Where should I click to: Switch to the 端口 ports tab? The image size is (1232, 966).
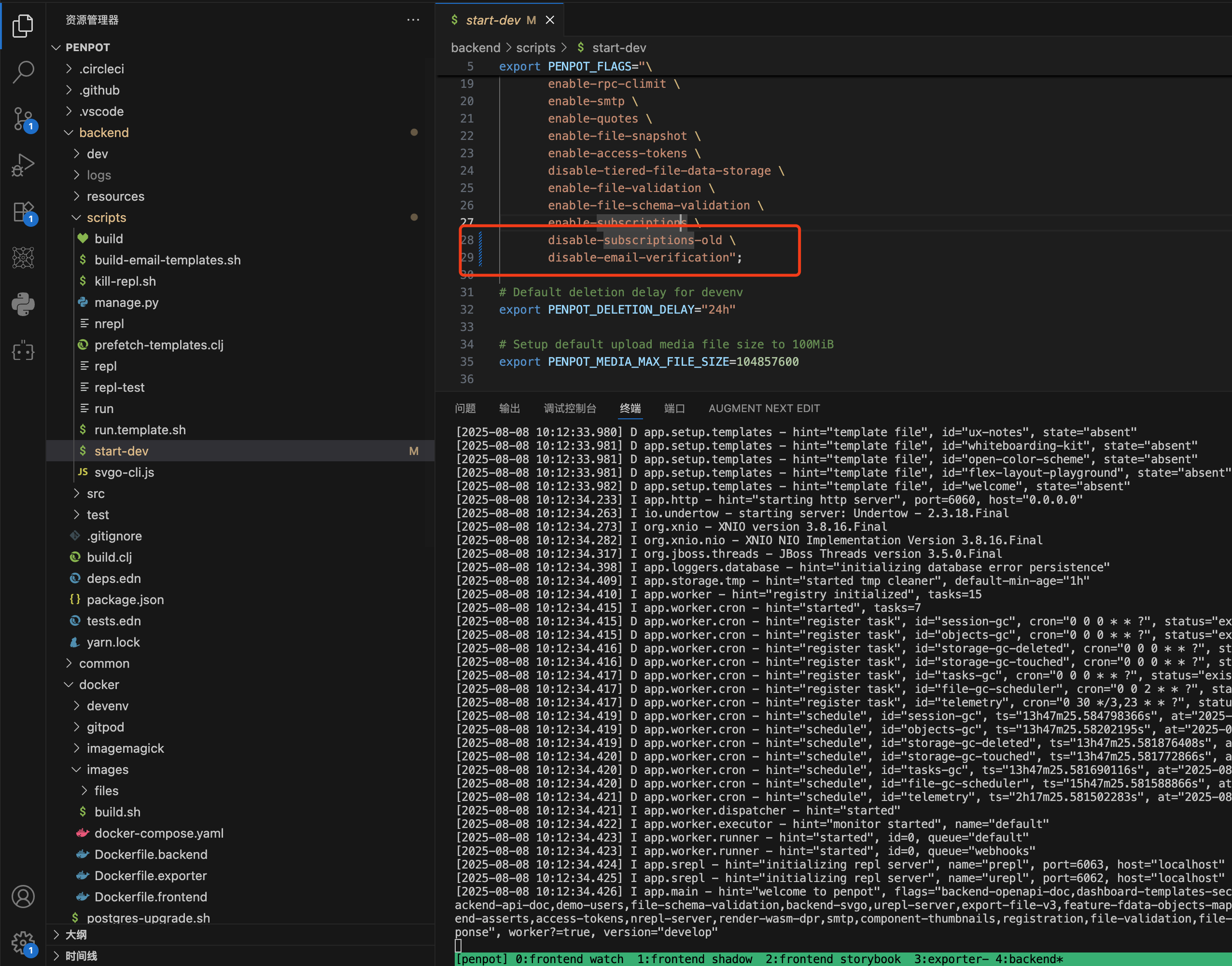674,408
